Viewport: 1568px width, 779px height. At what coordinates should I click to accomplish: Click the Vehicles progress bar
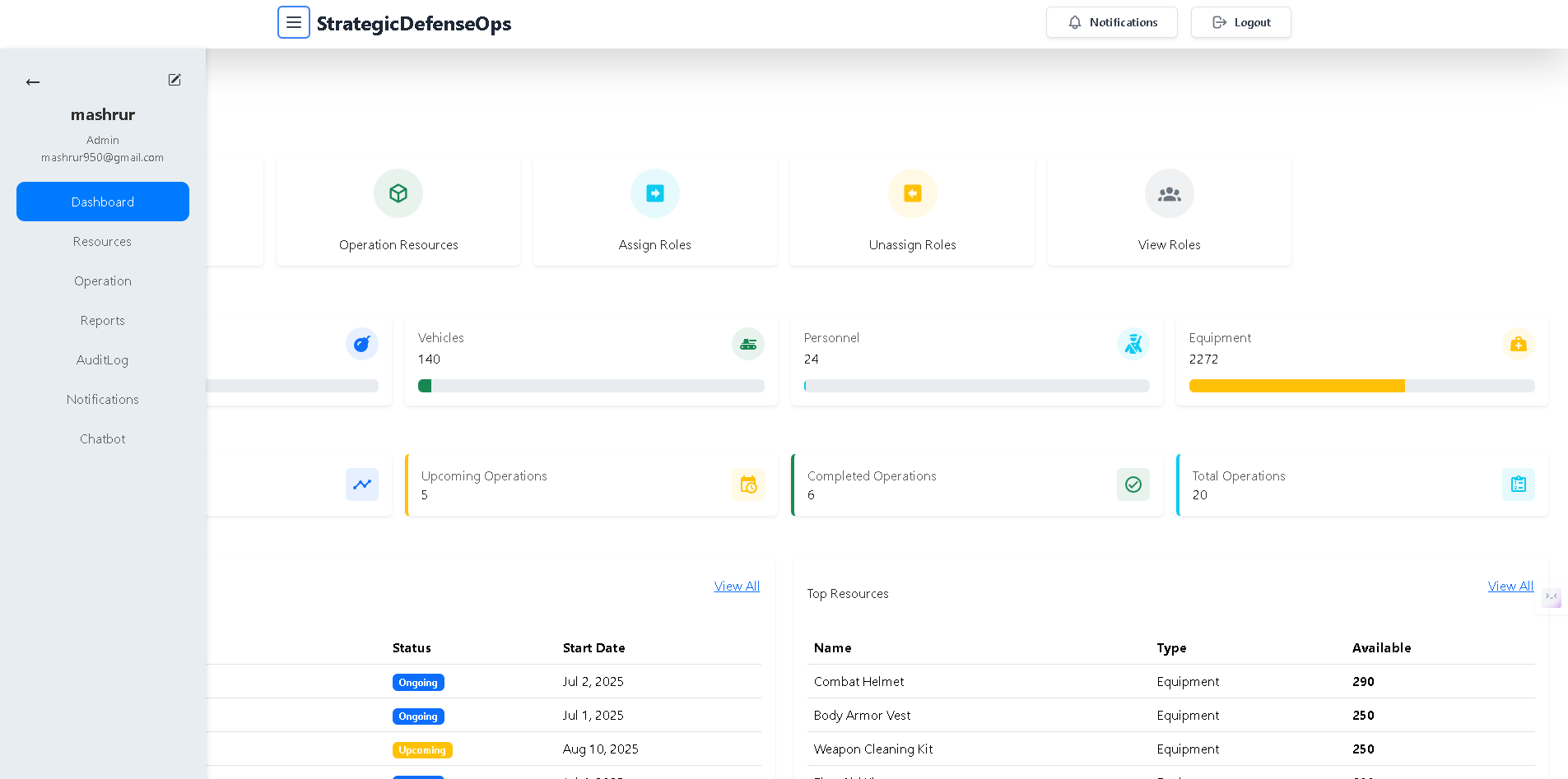tap(591, 386)
